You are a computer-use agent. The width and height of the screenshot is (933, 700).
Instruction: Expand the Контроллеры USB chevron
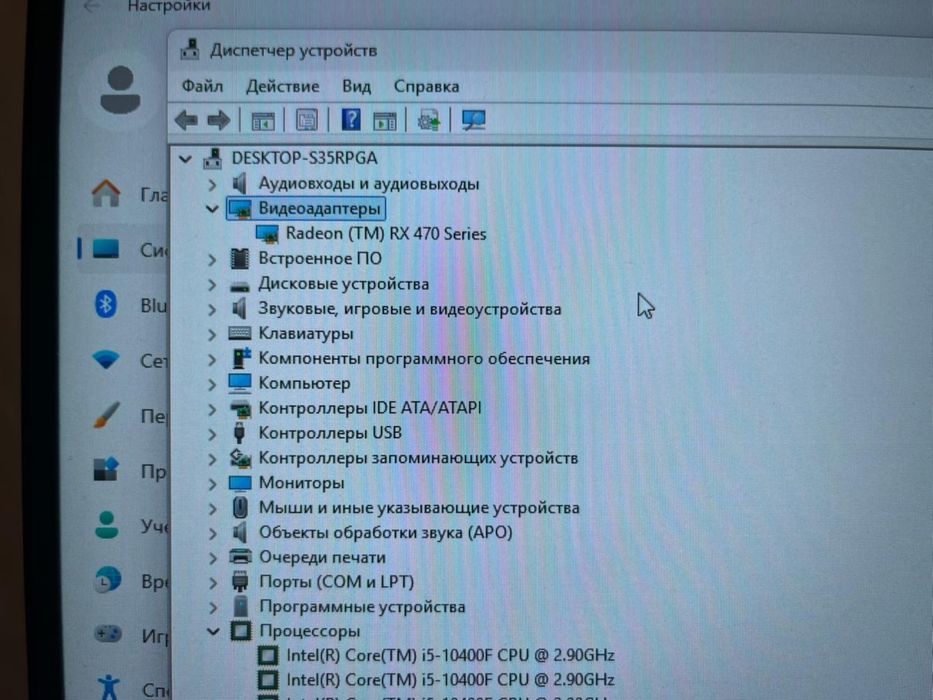click(212, 434)
